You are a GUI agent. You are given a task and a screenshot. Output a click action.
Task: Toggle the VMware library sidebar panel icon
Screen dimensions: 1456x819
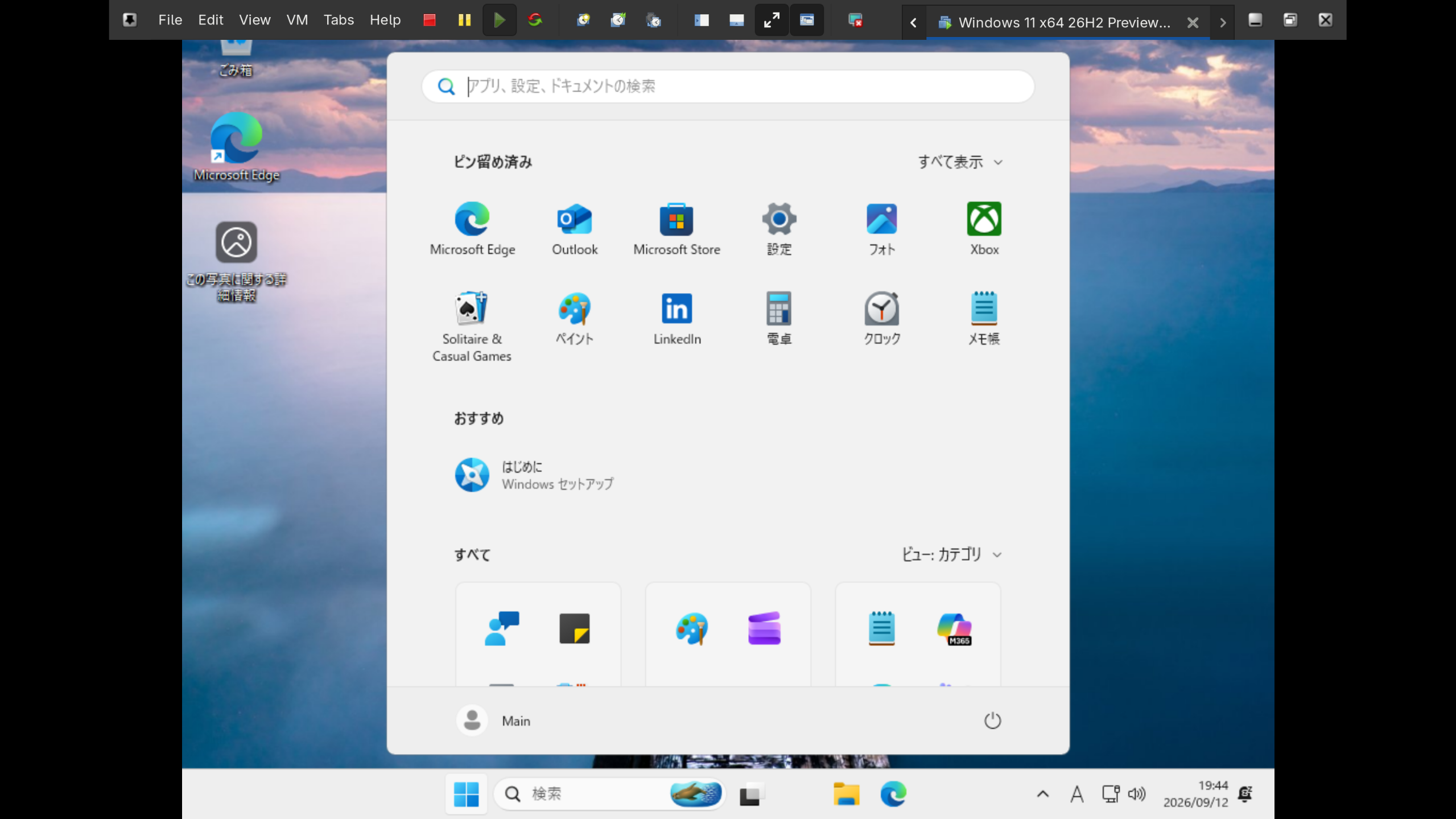tap(702, 20)
